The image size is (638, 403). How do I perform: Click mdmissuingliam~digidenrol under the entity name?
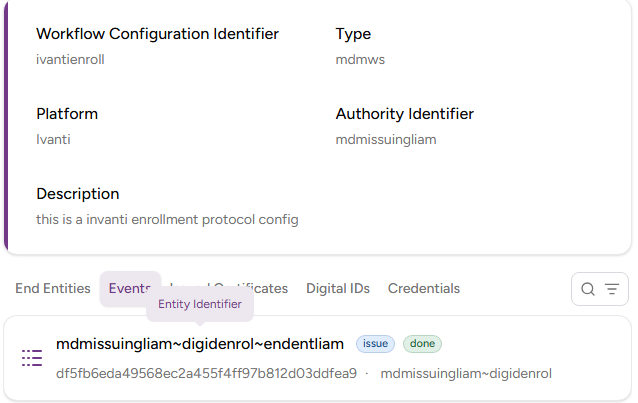466,374
